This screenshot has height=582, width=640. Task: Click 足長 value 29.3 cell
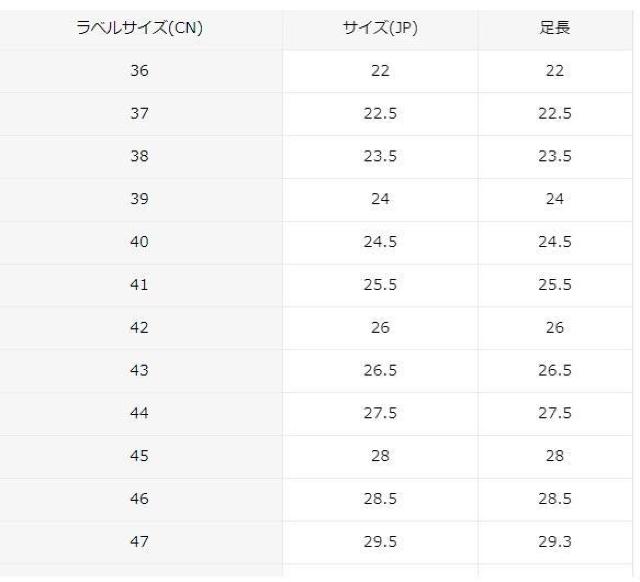coord(555,542)
